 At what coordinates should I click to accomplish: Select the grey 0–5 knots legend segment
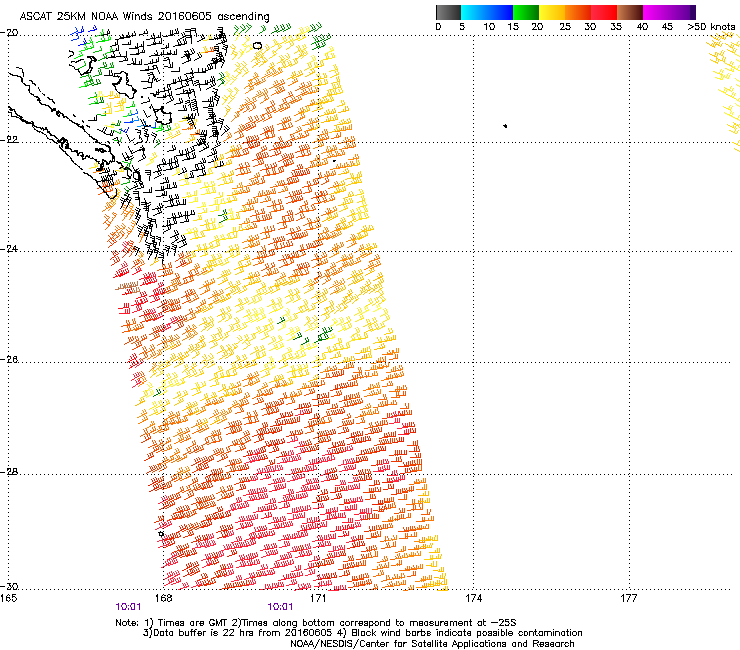coord(448,12)
